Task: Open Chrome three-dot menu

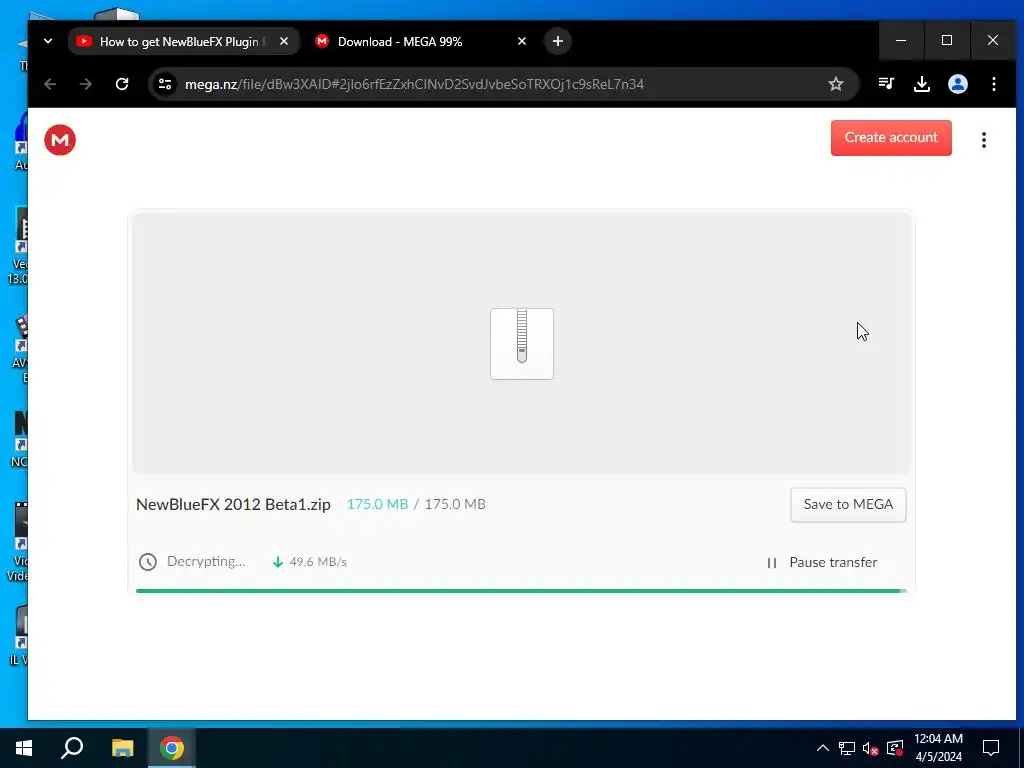Action: coord(993,84)
